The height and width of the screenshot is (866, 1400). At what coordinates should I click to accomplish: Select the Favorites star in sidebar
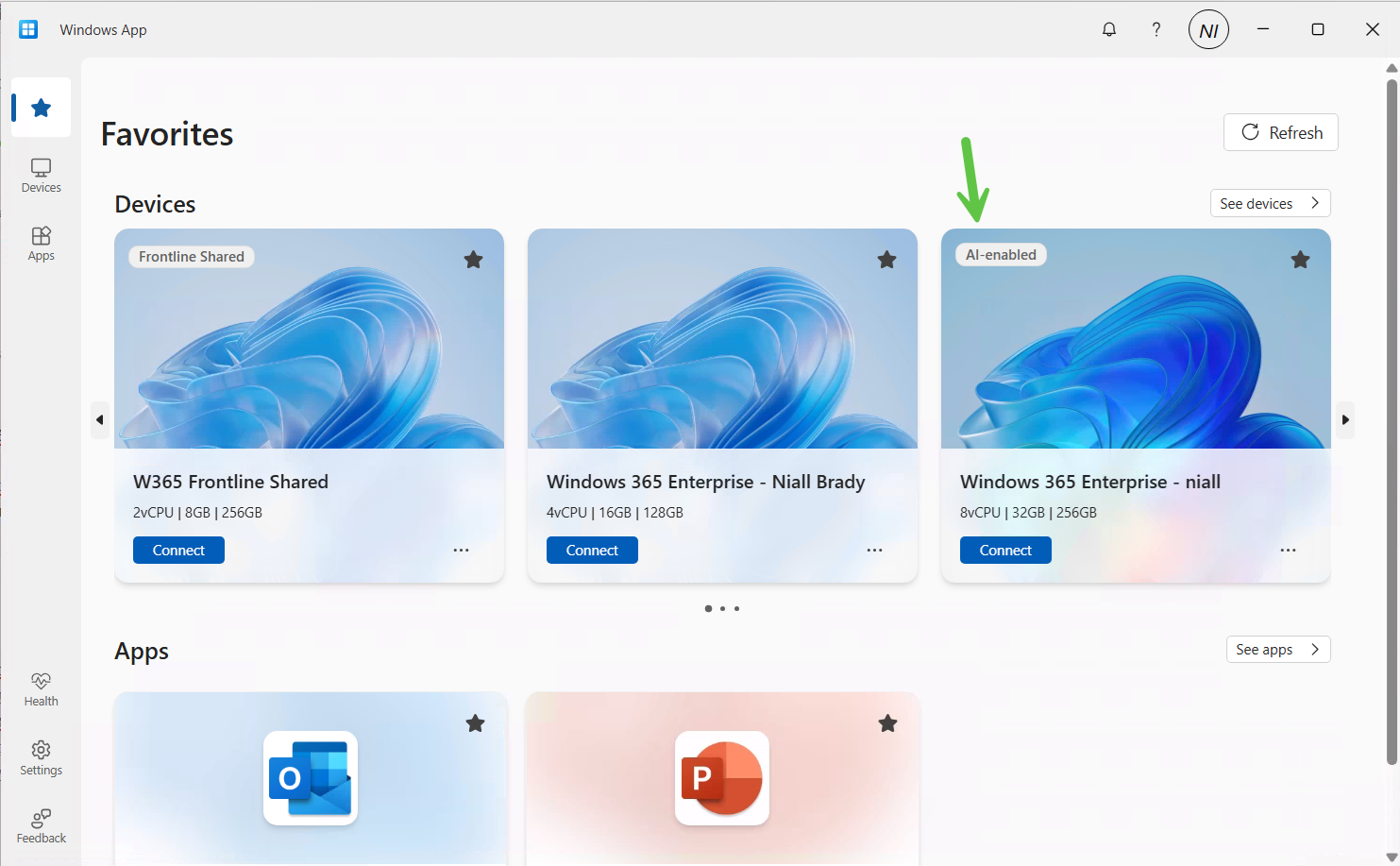41,107
